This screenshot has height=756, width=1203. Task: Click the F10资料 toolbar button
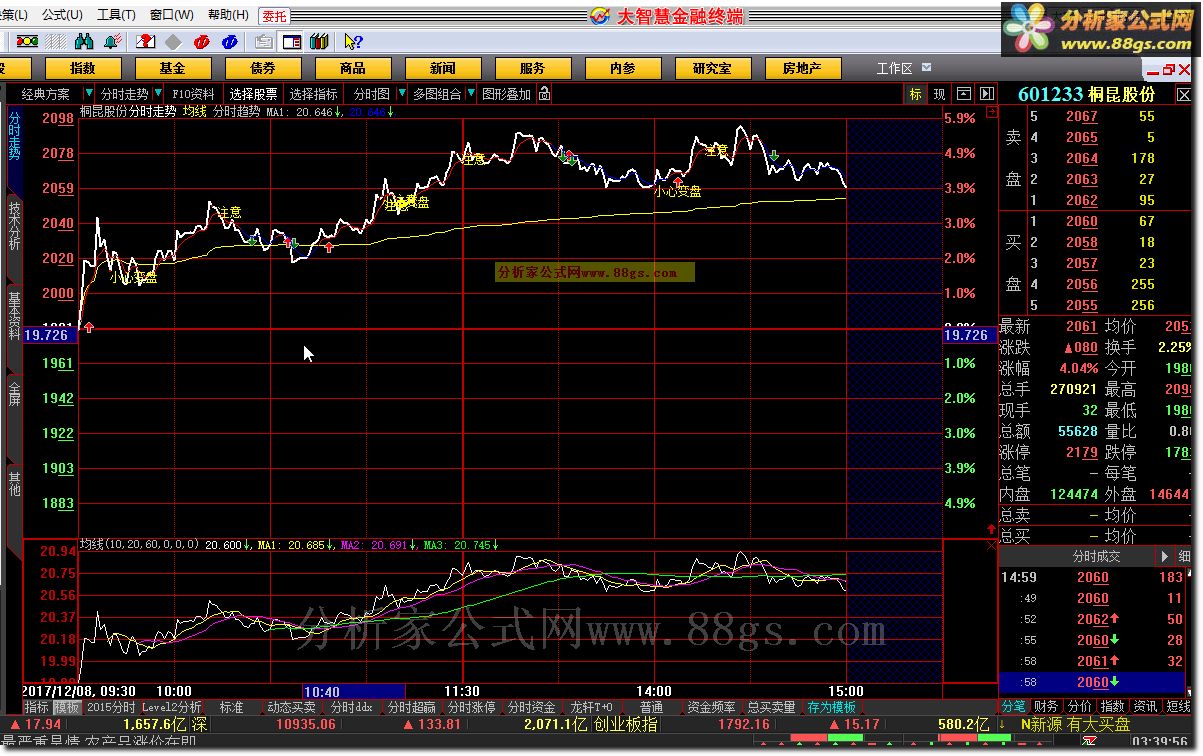193,94
